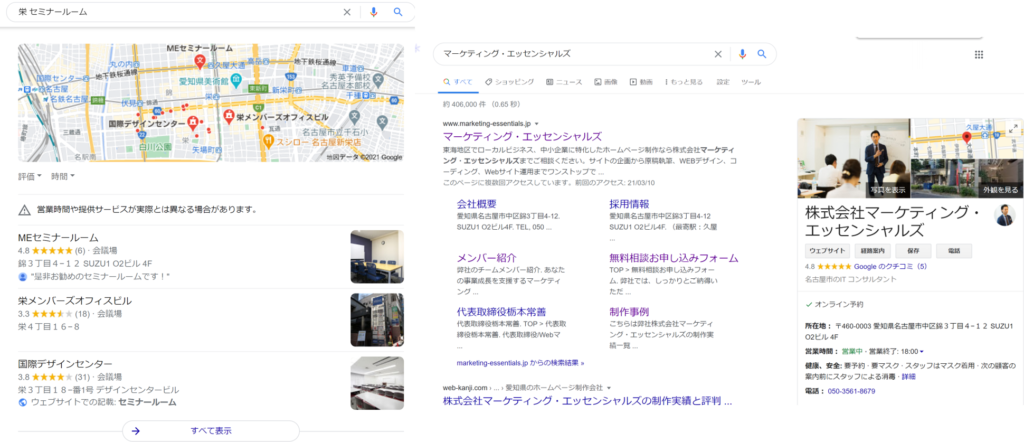The height and width of the screenshot is (442, 1024).
Task: Focus the マーケティング・エッセンシャルズ search input
Action: (x=575, y=54)
